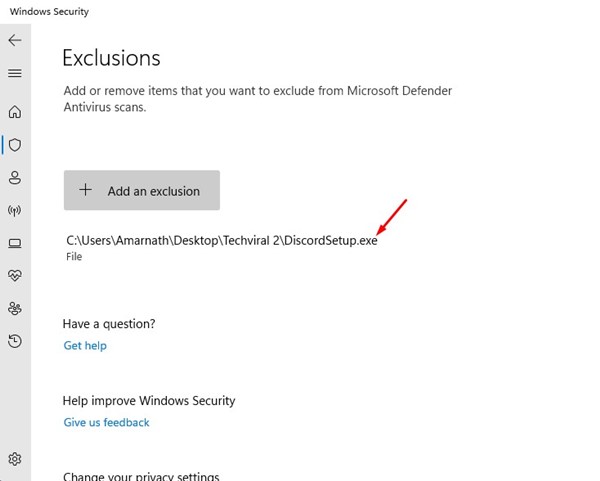Open the 'Get help' link
Viewport: 600px width, 481px height.
click(85, 345)
